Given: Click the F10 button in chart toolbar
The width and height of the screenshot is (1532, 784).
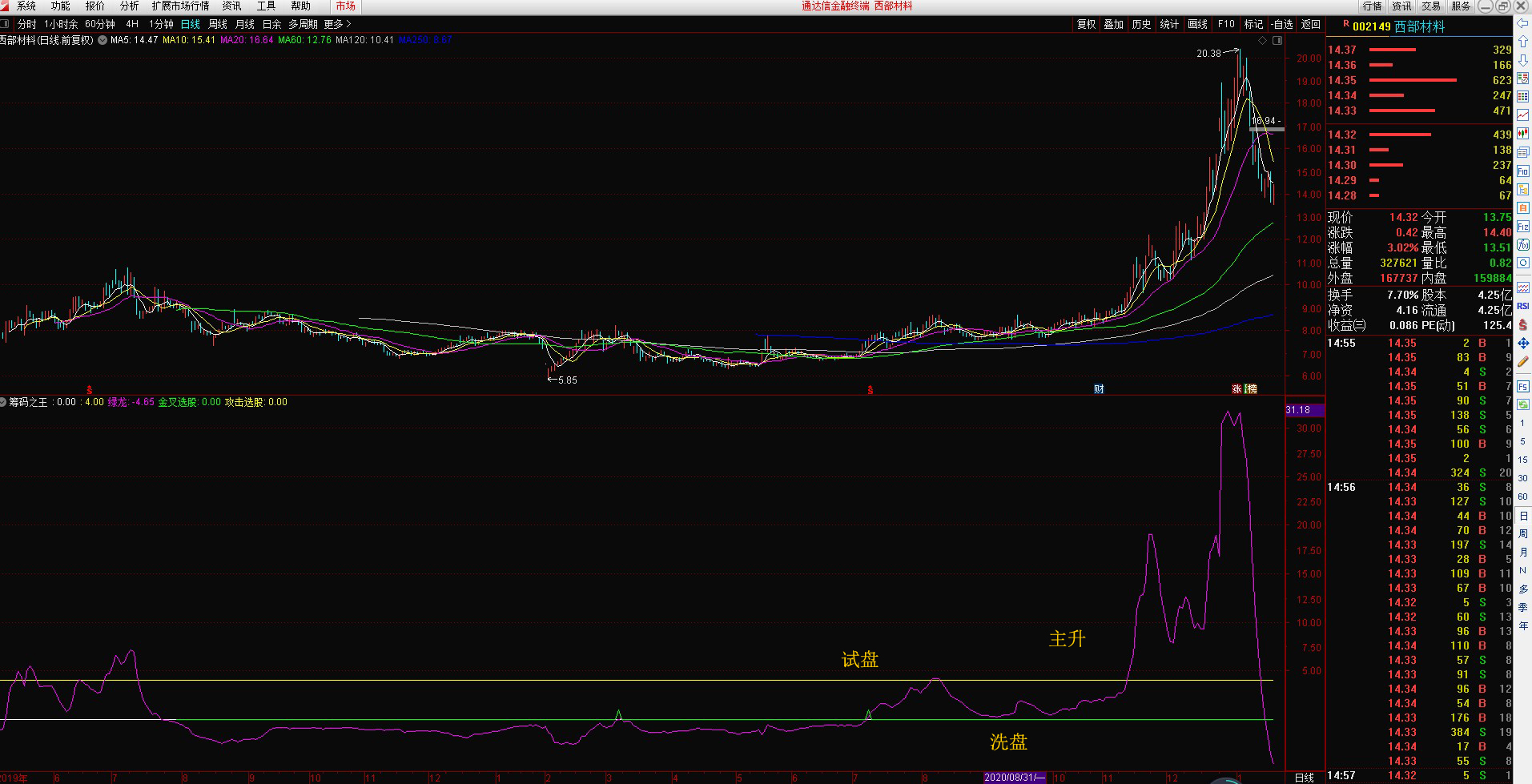Looking at the screenshot, I should [x=1226, y=24].
